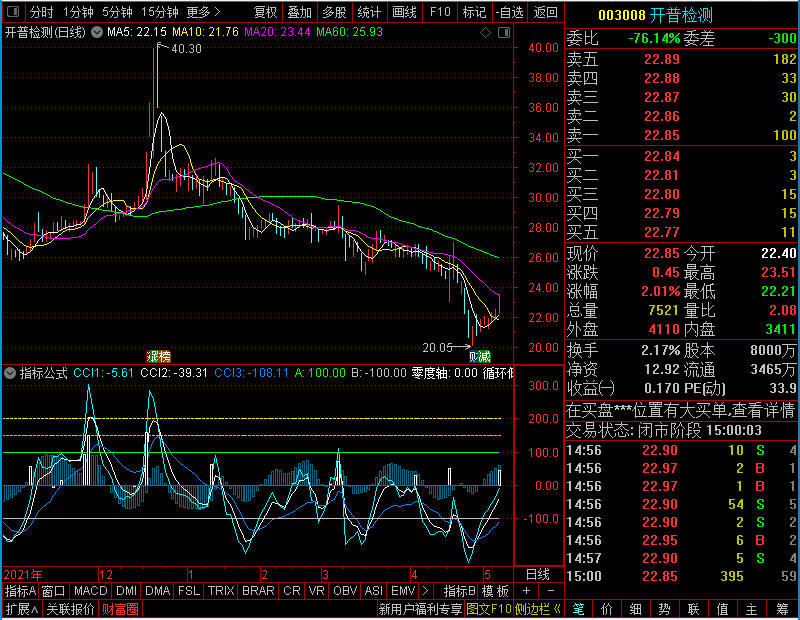Switch to the 5分钟 period

coord(117,12)
